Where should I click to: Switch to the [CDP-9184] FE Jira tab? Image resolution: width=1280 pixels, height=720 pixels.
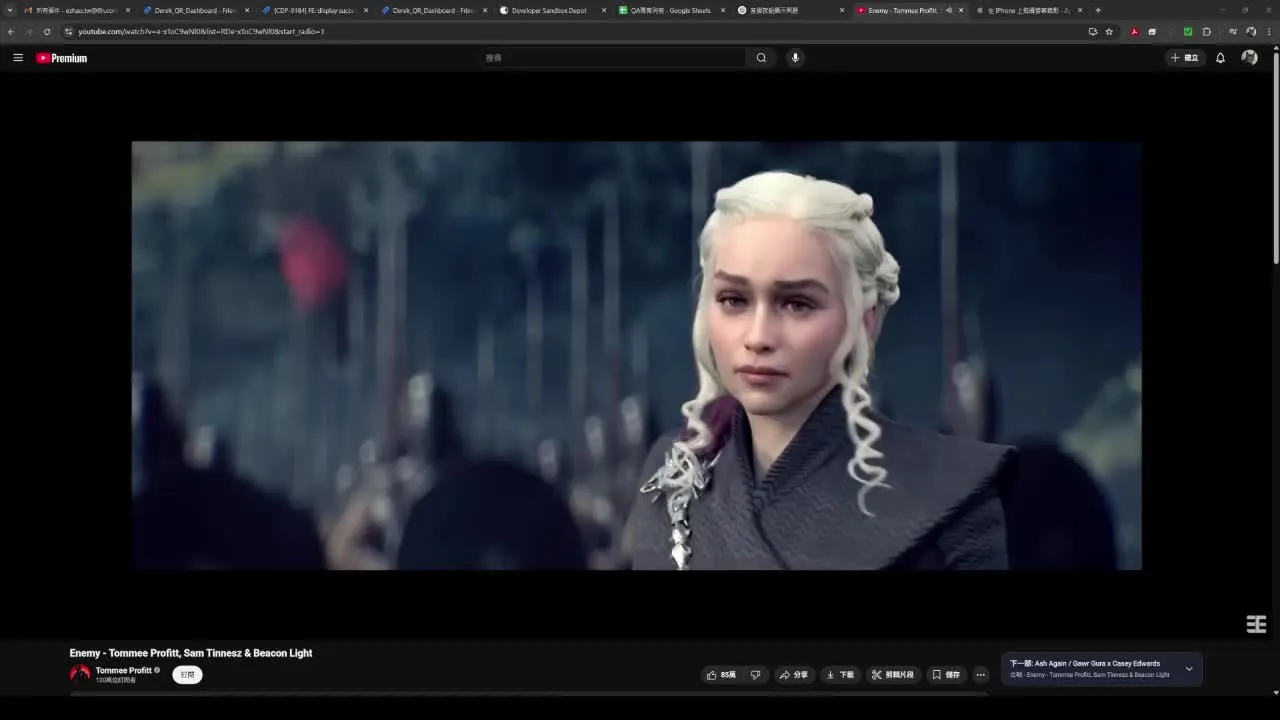(x=315, y=10)
